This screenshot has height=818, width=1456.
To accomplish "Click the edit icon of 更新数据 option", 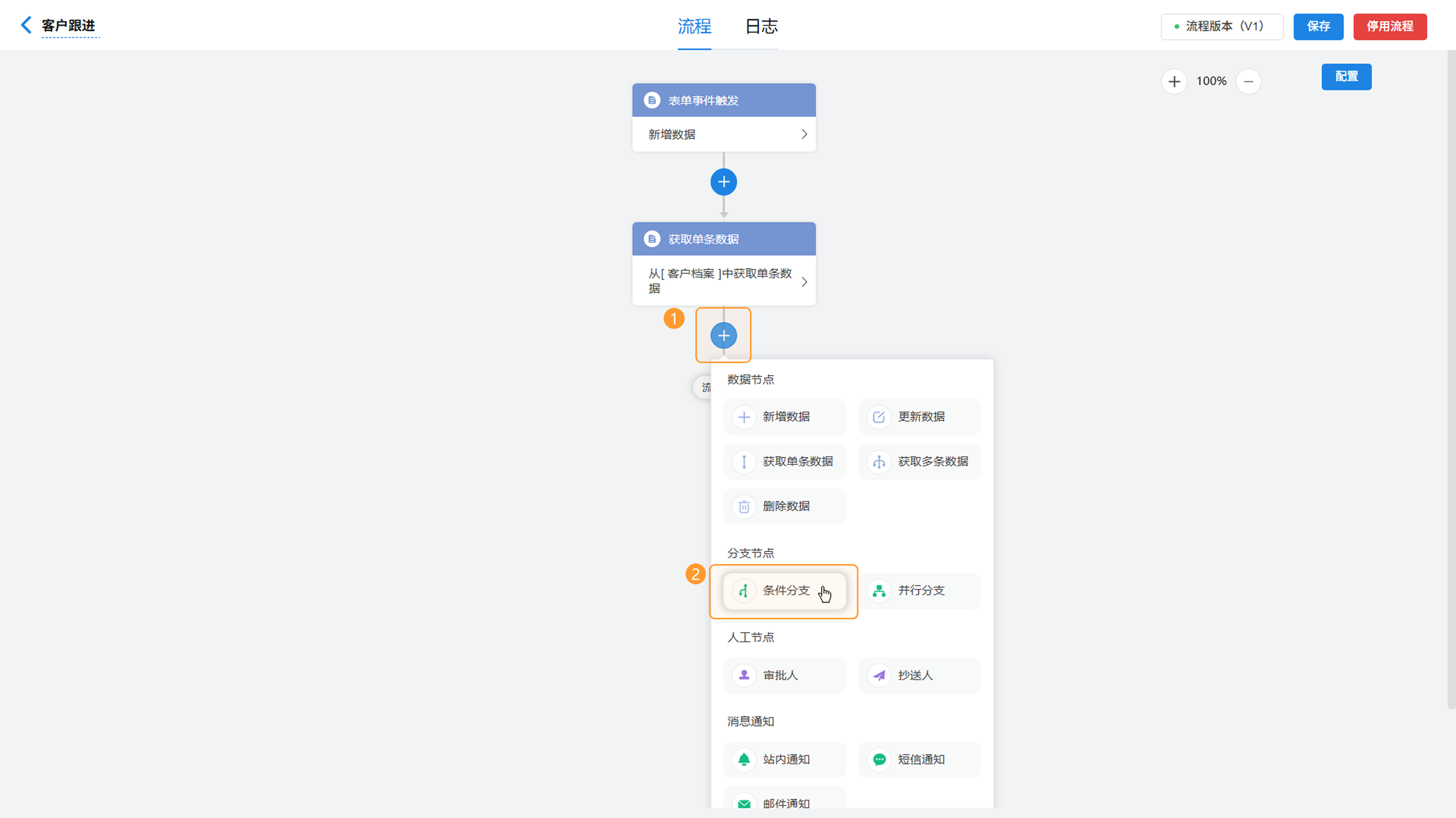I will pos(879,417).
